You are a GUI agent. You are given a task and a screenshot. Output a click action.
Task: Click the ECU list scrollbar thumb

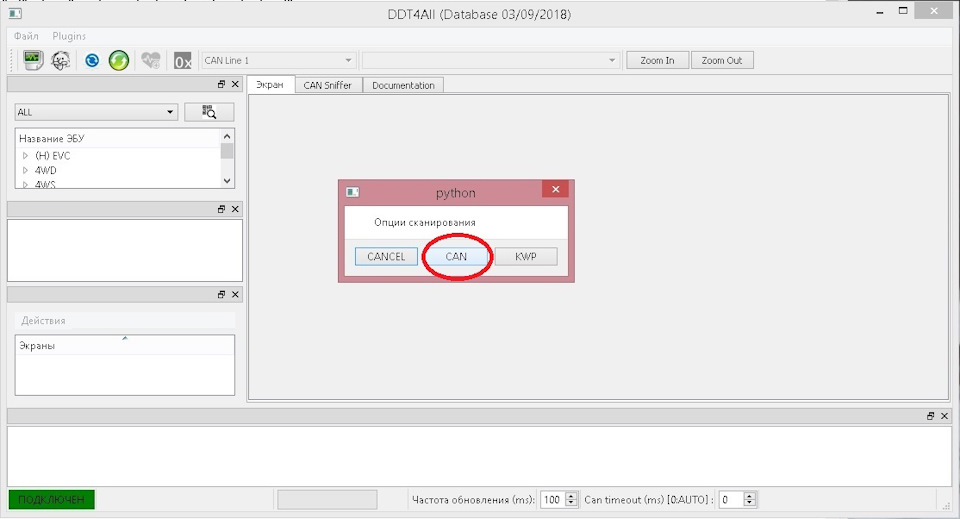pos(227,151)
